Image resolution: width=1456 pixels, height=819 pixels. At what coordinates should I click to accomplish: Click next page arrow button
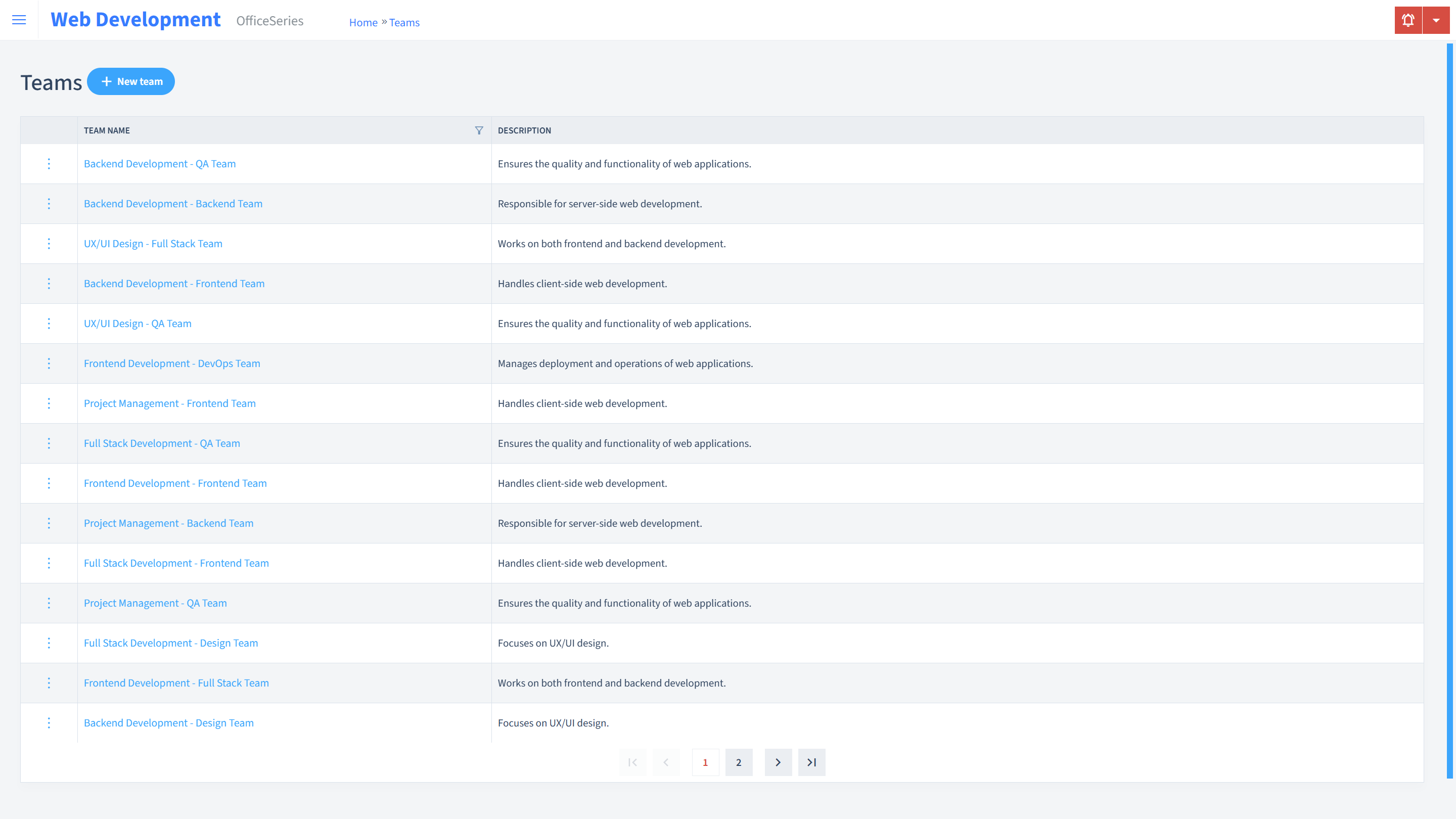(x=777, y=762)
